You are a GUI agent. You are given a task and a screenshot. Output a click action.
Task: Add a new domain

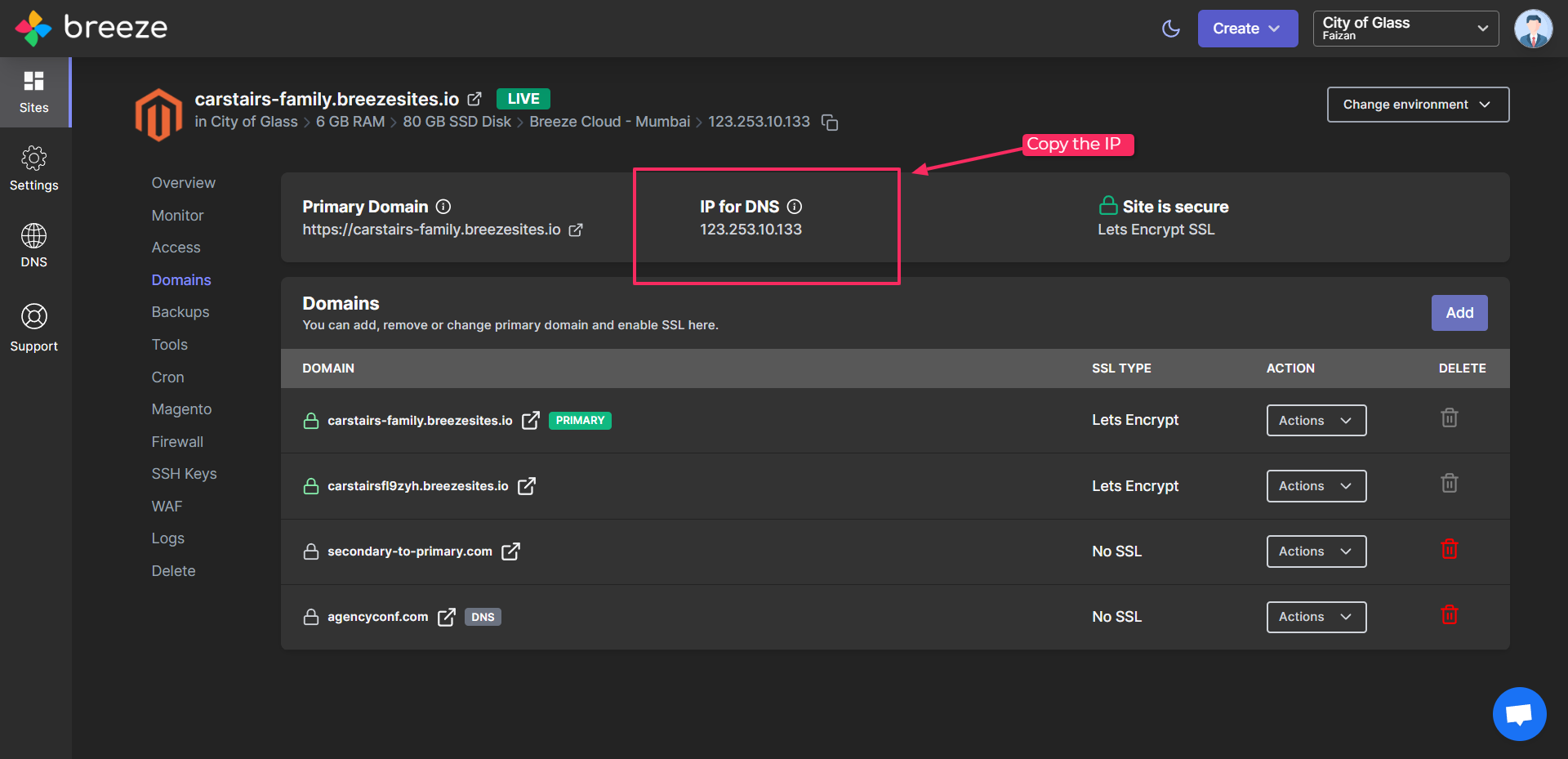coord(1459,313)
